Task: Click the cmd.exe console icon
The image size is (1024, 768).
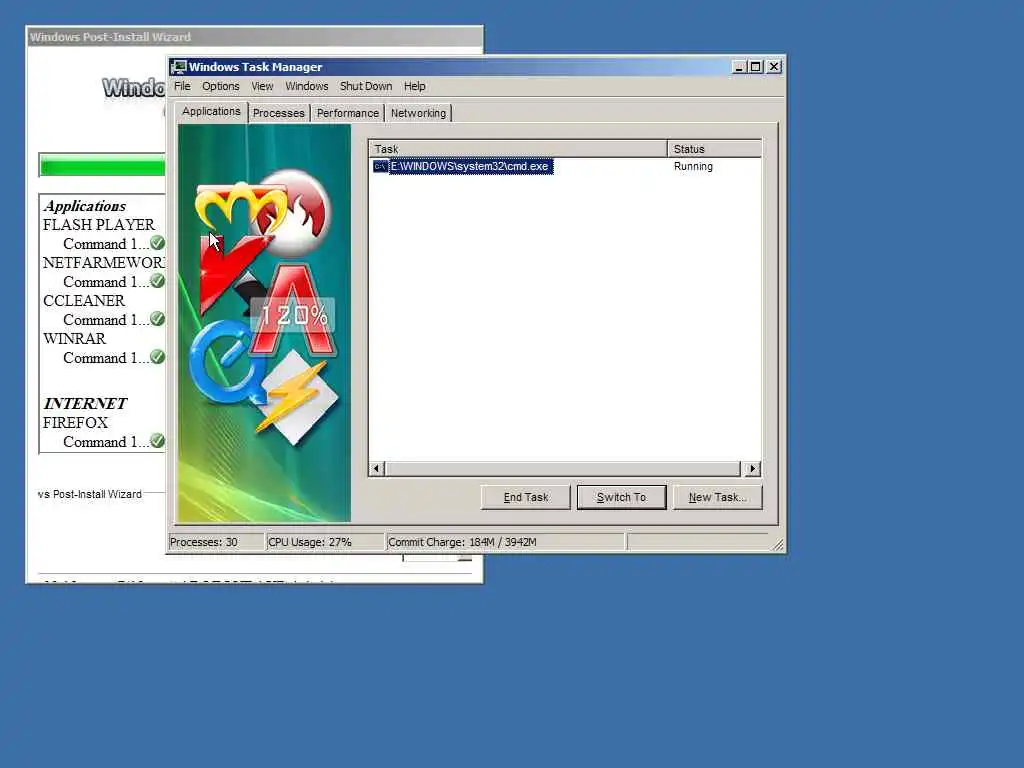Action: [x=380, y=167]
